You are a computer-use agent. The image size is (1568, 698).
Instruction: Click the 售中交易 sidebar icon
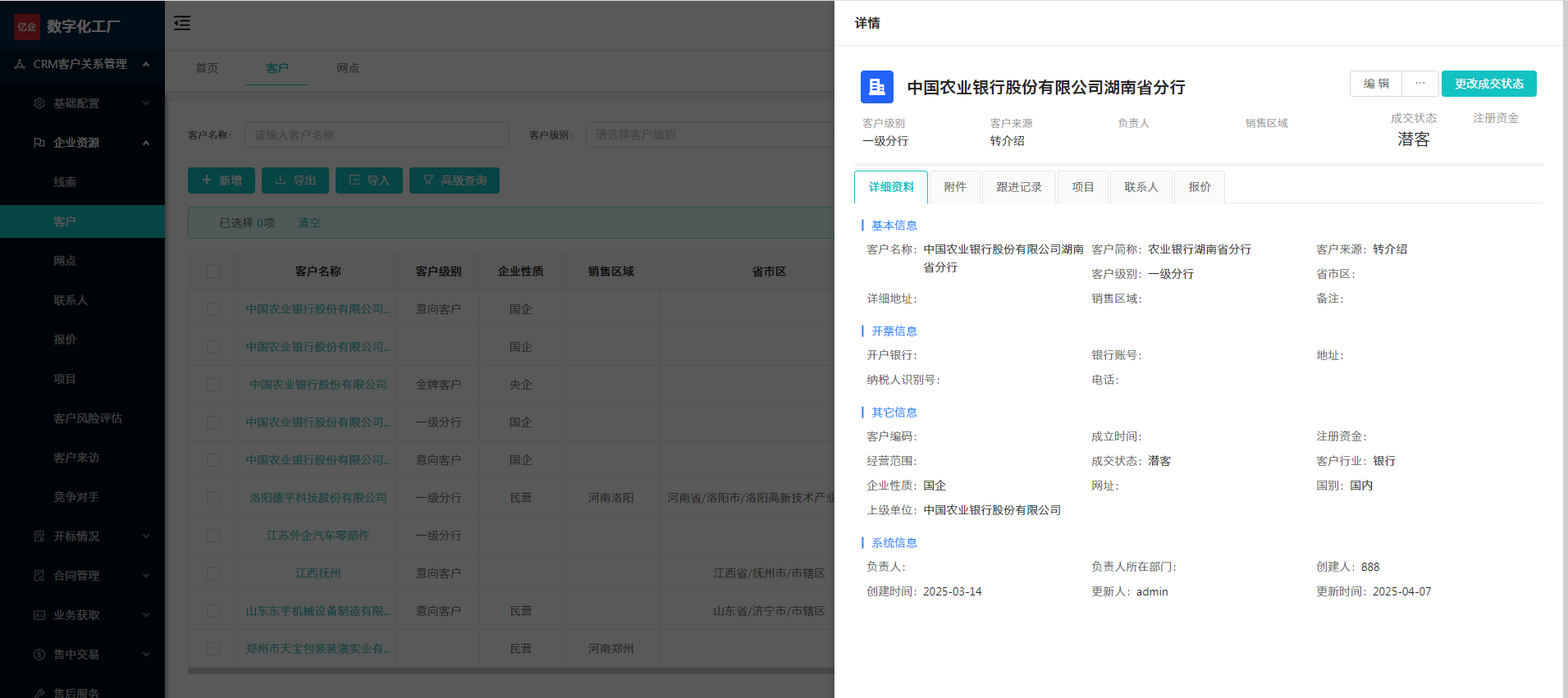39,655
